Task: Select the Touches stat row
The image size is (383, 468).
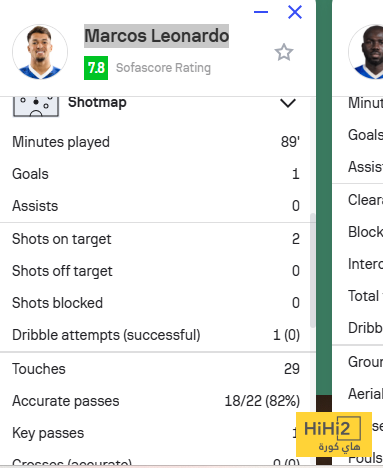Action: [x=156, y=369]
